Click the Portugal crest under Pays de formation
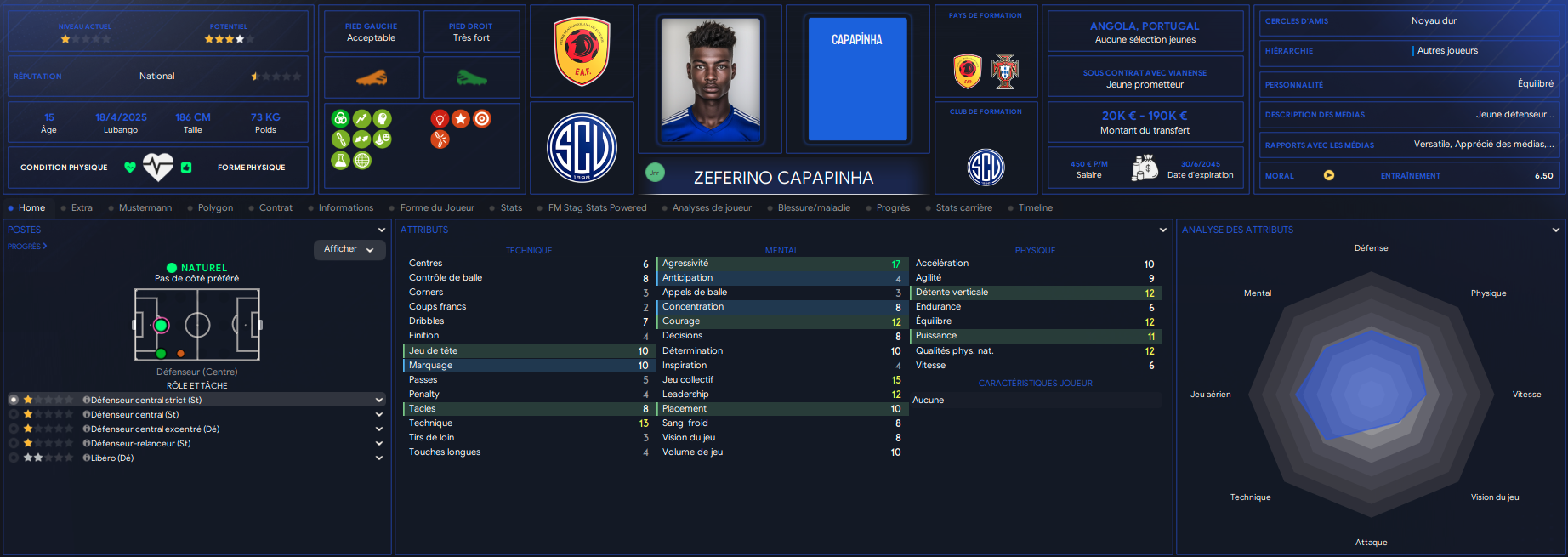The image size is (1568, 557). (1005, 71)
